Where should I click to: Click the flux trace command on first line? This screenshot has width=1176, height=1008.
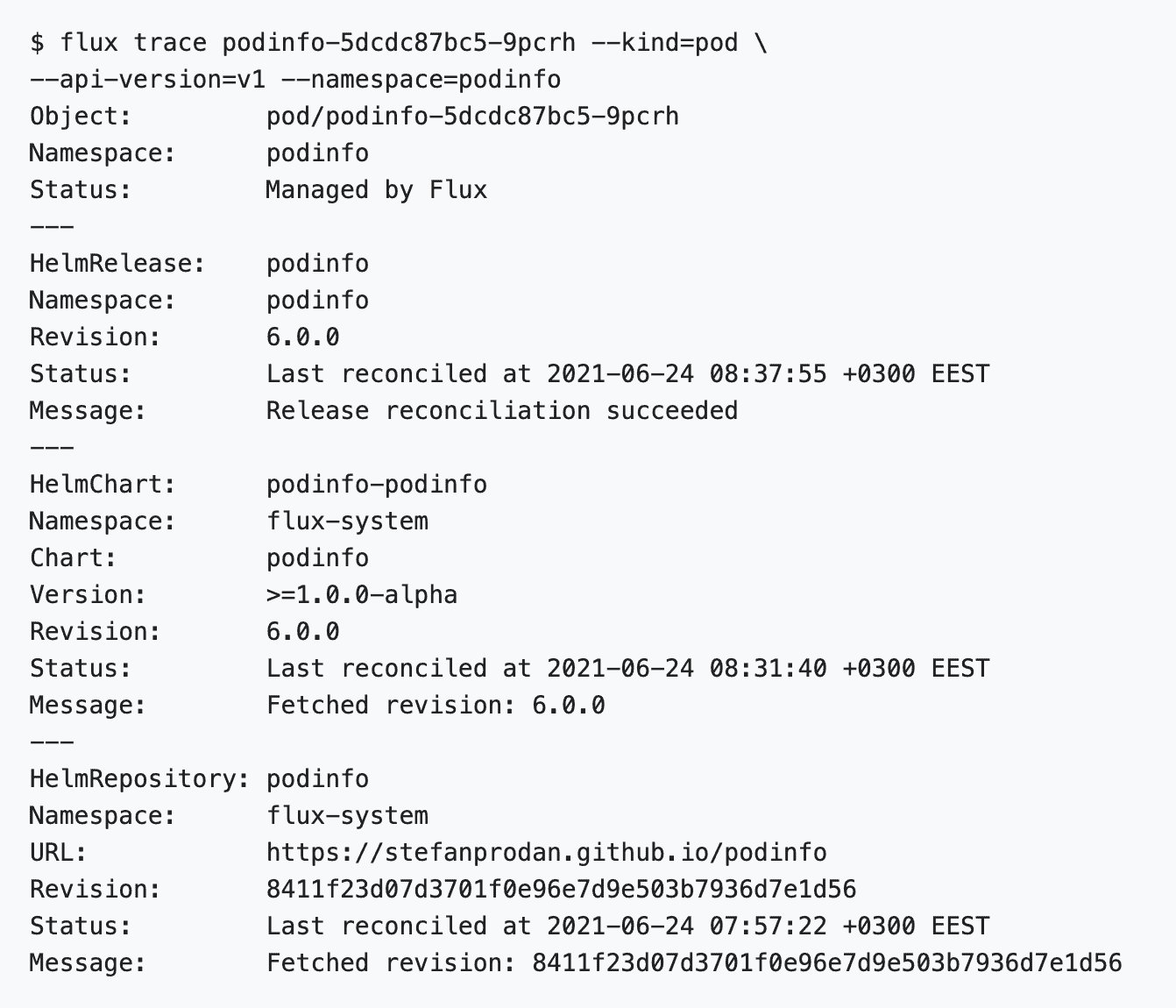tap(399, 43)
